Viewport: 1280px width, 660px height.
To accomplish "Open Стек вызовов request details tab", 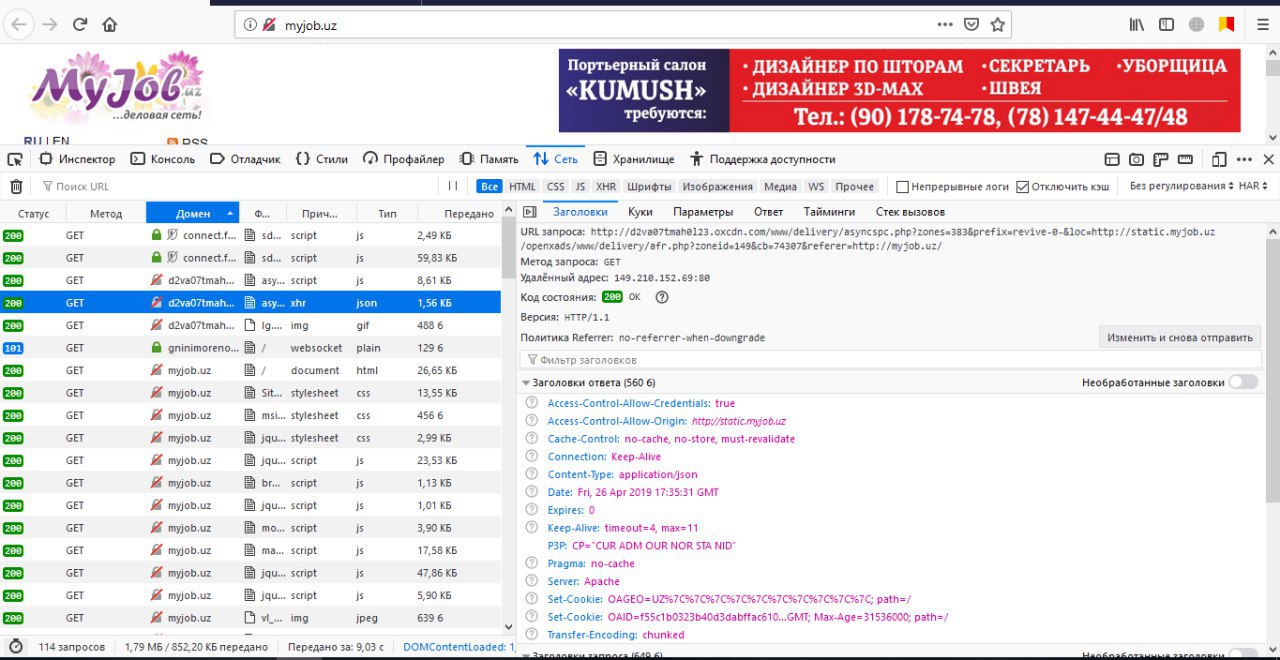I will (910, 212).
